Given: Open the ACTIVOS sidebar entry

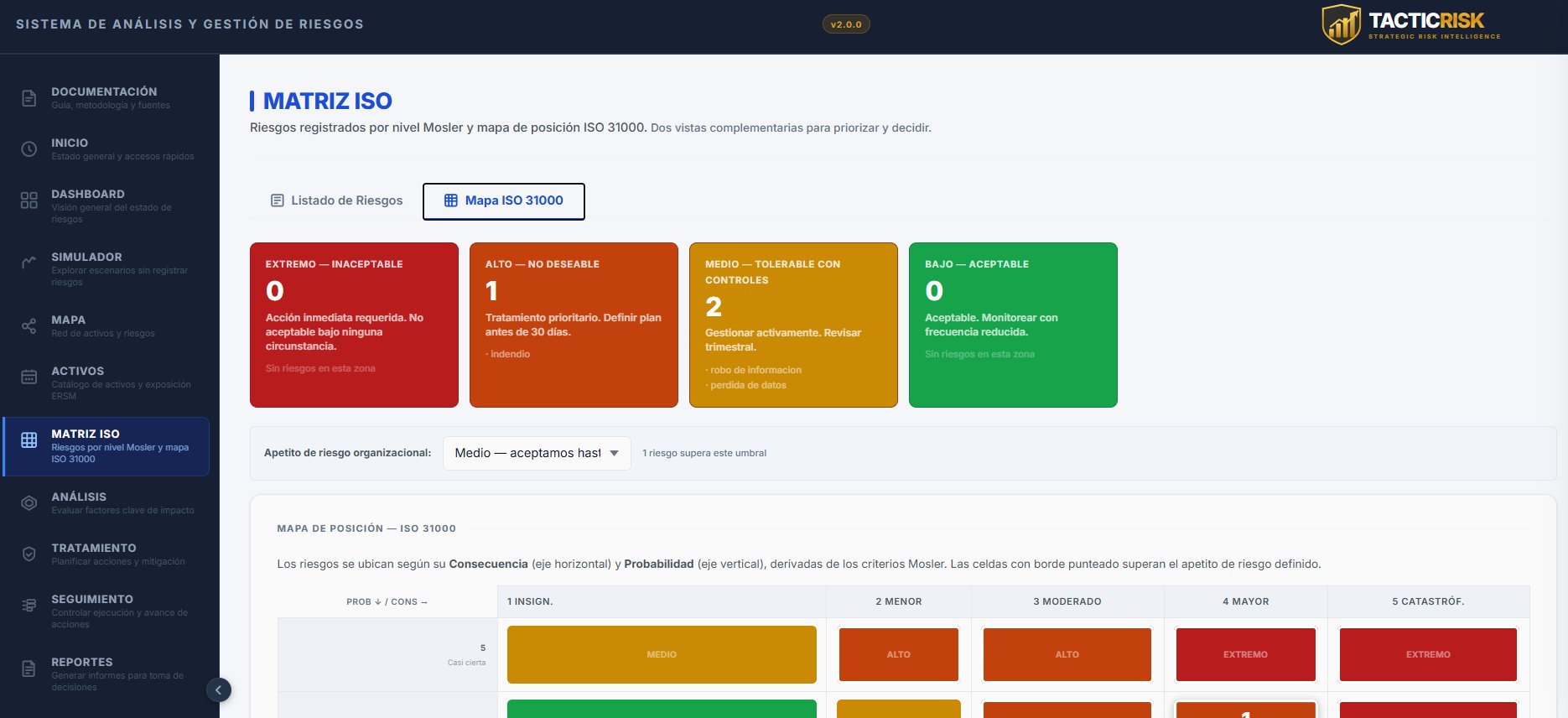Looking at the screenshot, I should [106, 383].
